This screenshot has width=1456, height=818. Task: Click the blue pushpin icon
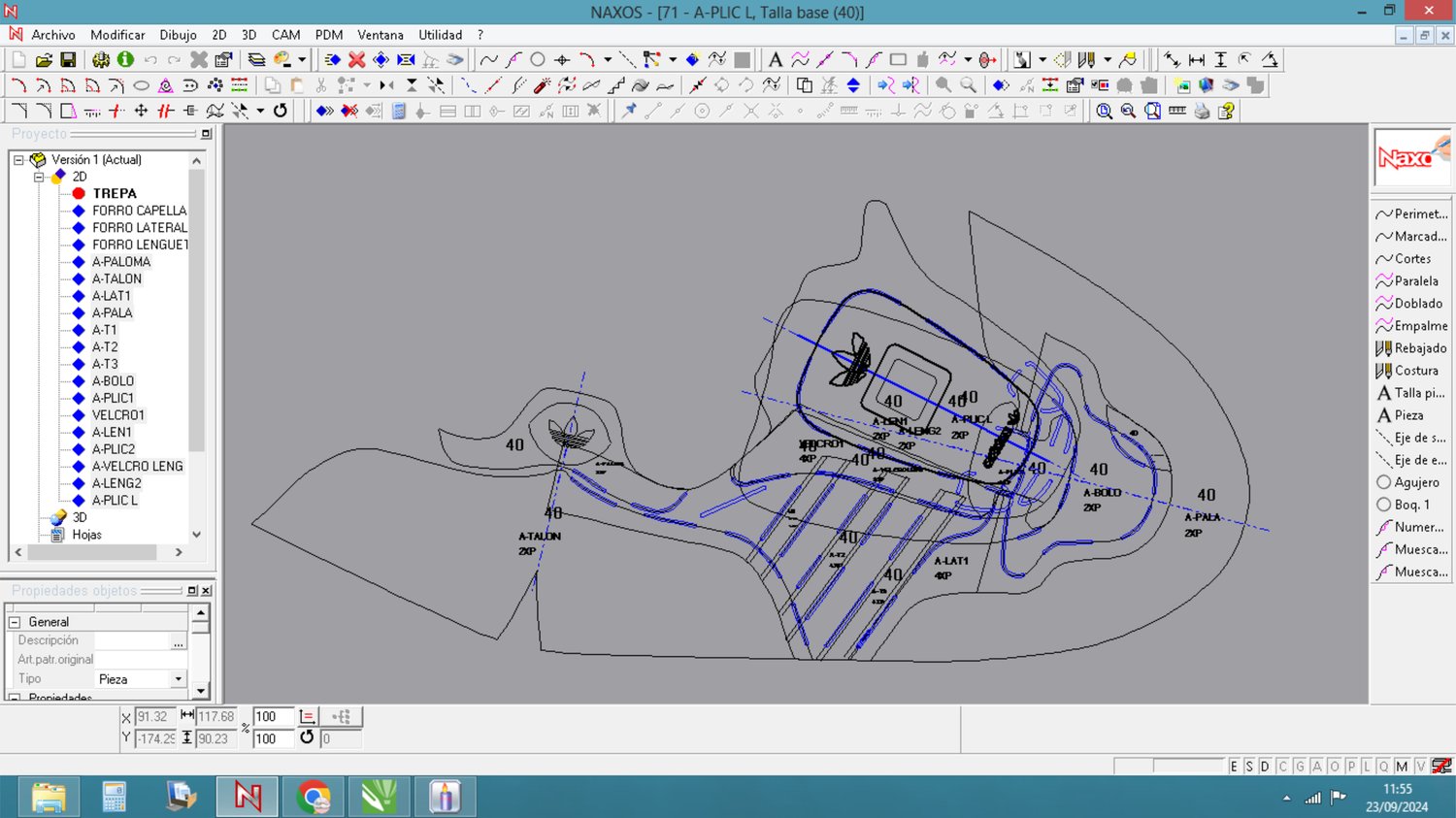pyautogui.click(x=629, y=111)
